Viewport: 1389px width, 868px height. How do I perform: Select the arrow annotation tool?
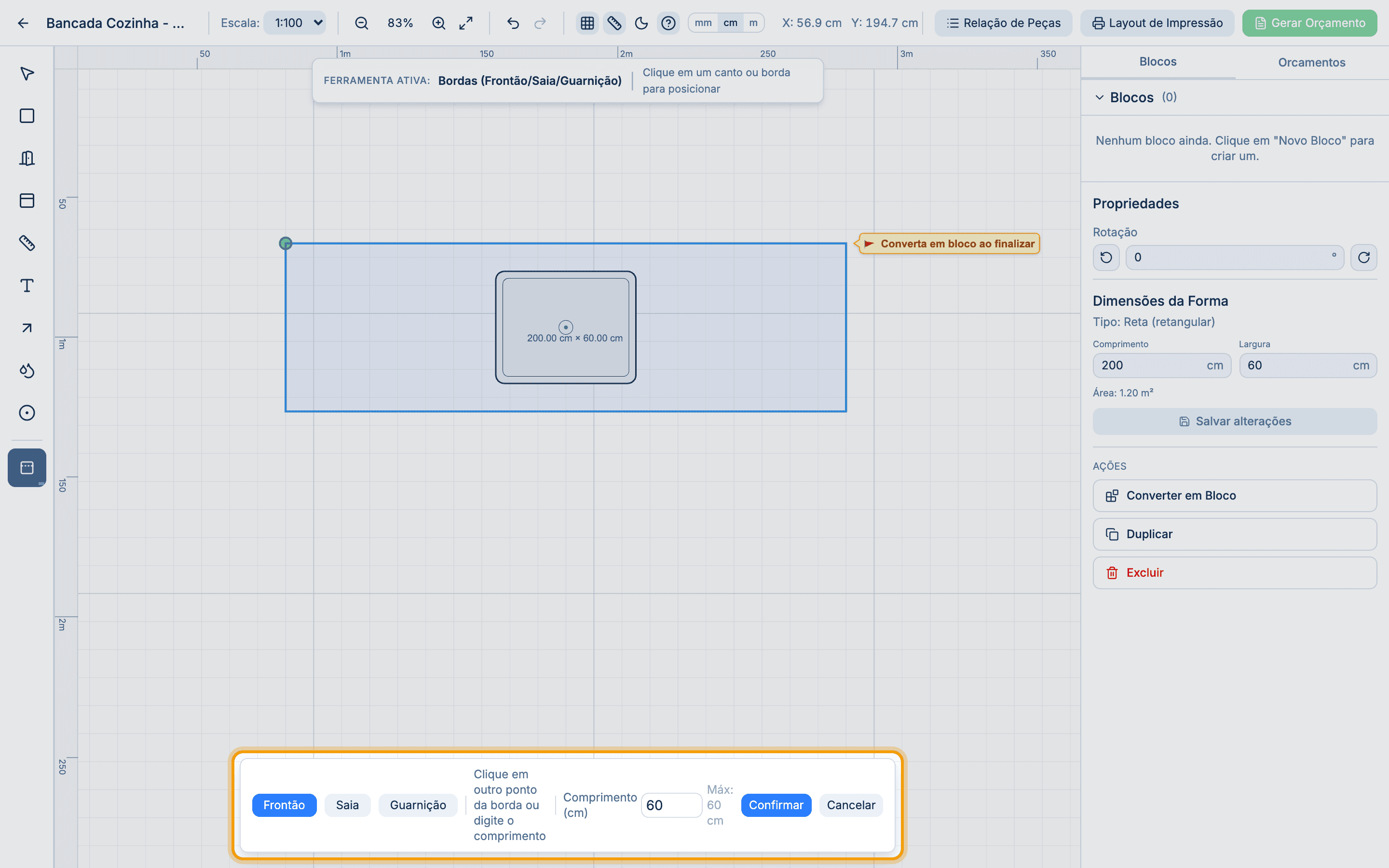tap(27, 328)
